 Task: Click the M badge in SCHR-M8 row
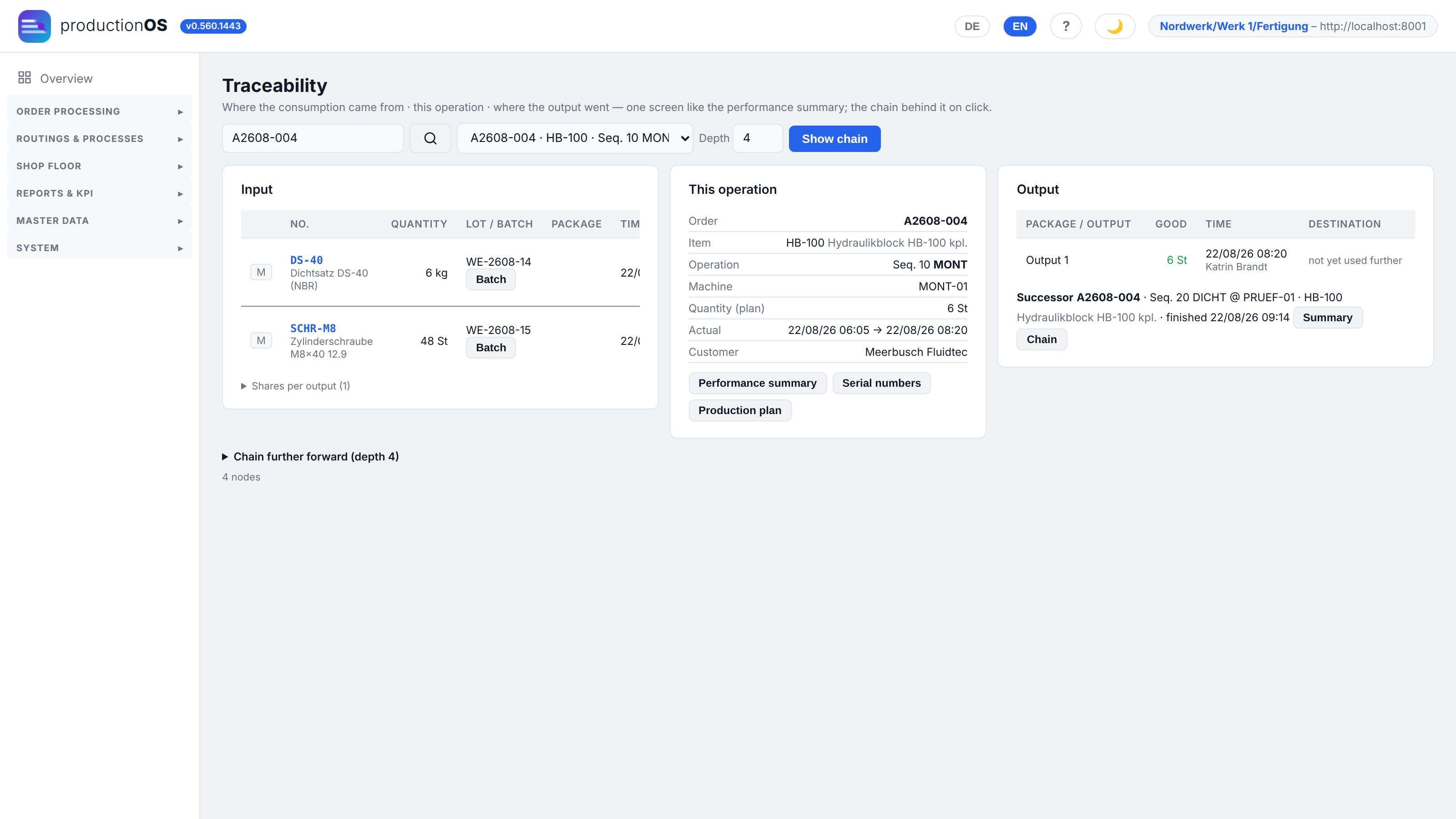coord(261,341)
